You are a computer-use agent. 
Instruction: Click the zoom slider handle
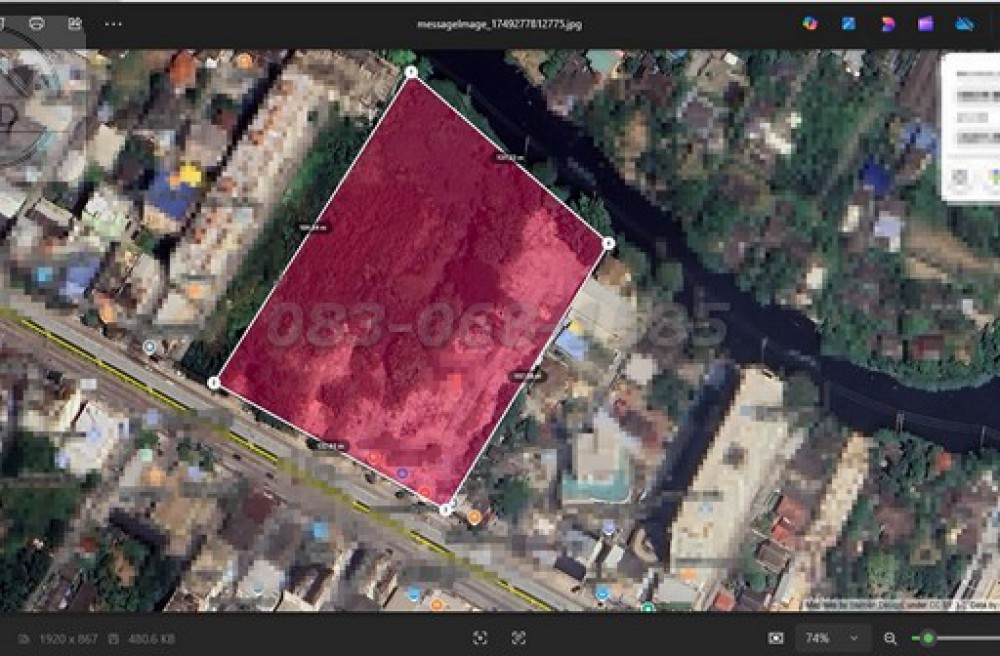[929, 638]
